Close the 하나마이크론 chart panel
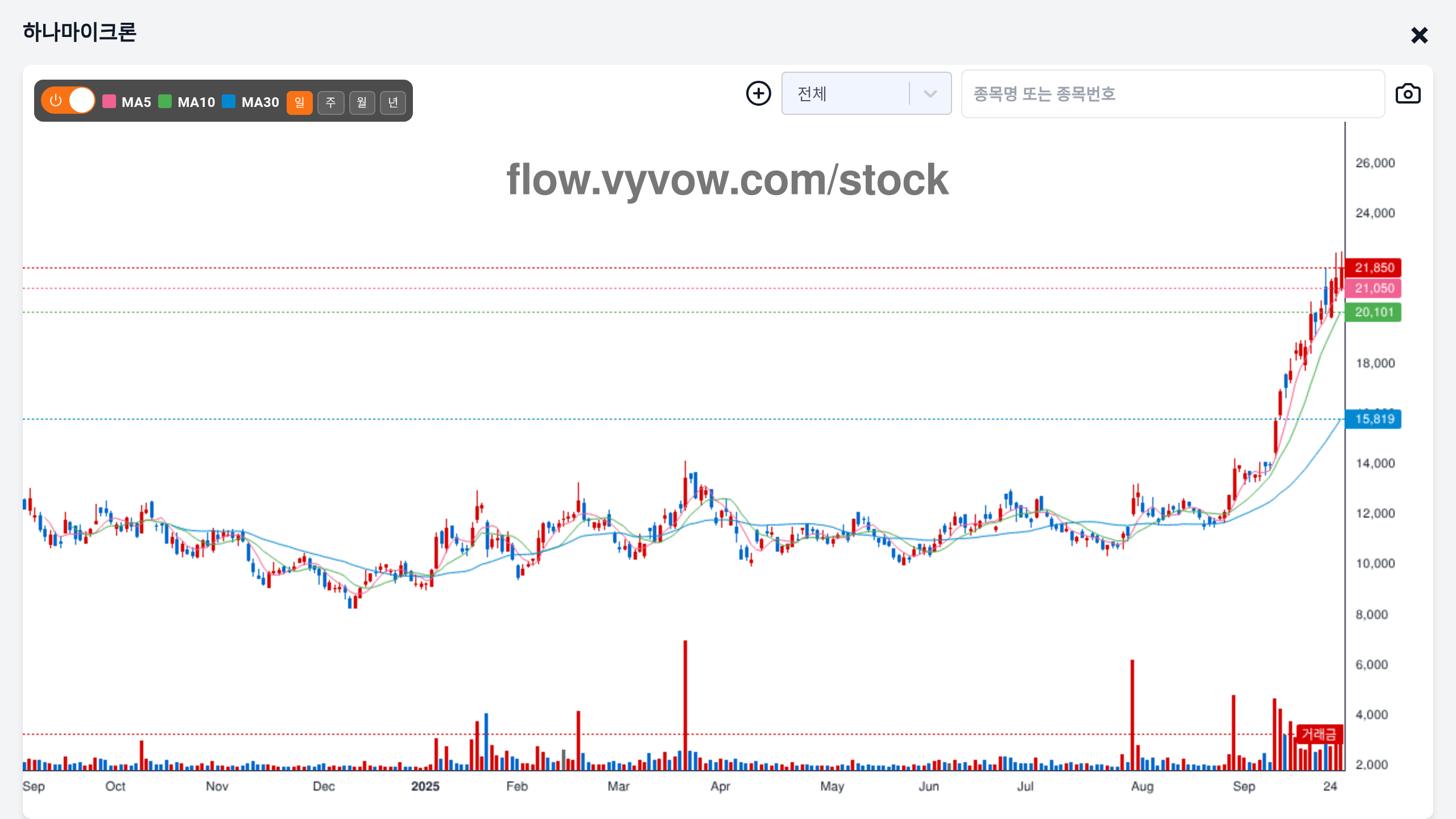 1419,36
